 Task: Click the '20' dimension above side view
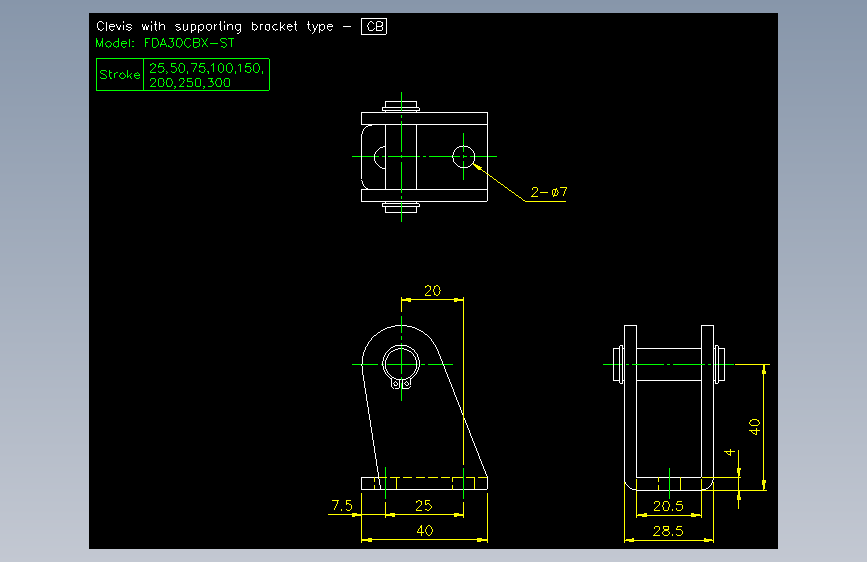pos(432,290)
